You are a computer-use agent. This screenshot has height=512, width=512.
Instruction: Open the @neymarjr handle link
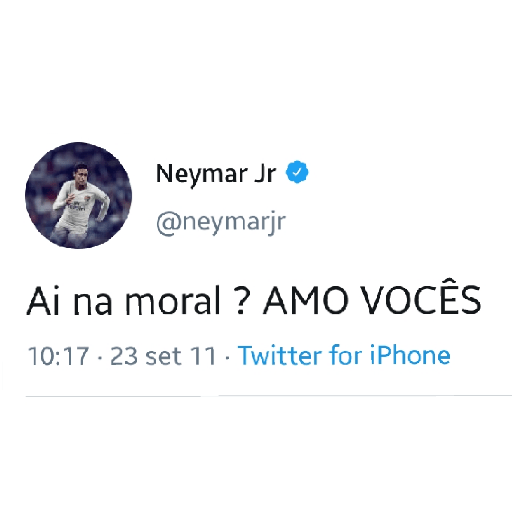(221, 222)
